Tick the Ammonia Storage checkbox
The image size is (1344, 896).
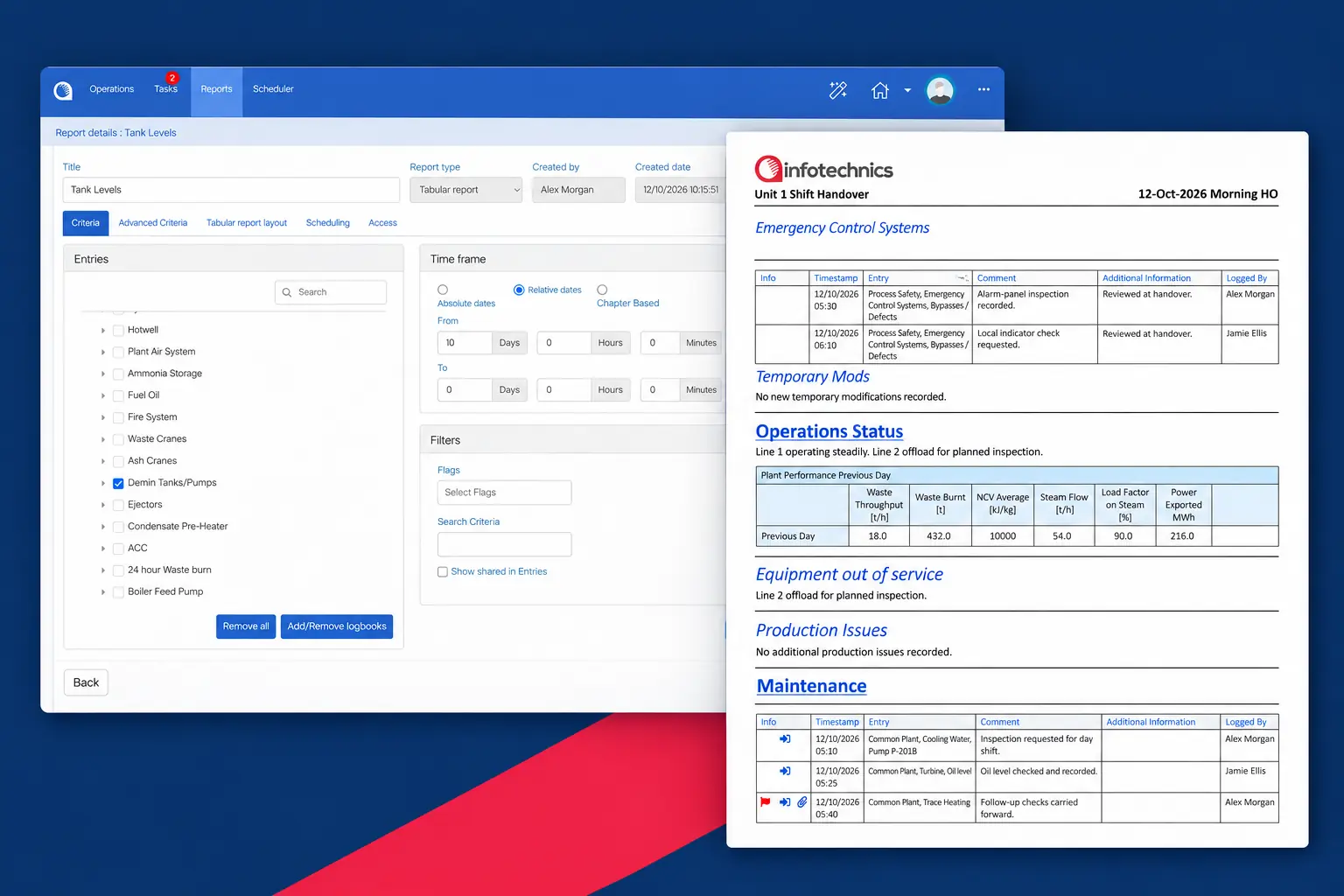point(118,374)
